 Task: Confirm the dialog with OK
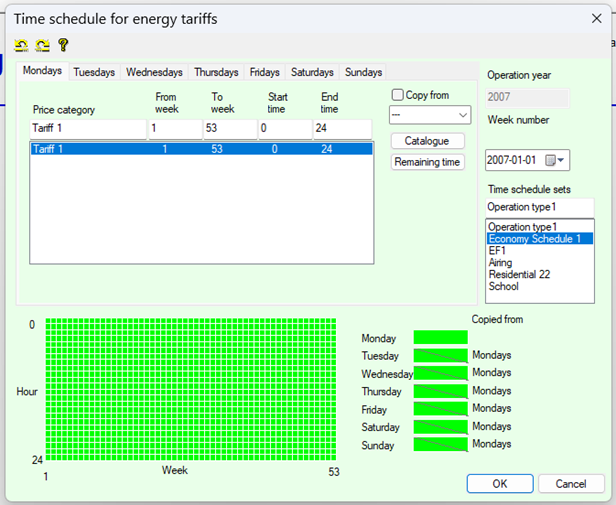click(499, 483)
